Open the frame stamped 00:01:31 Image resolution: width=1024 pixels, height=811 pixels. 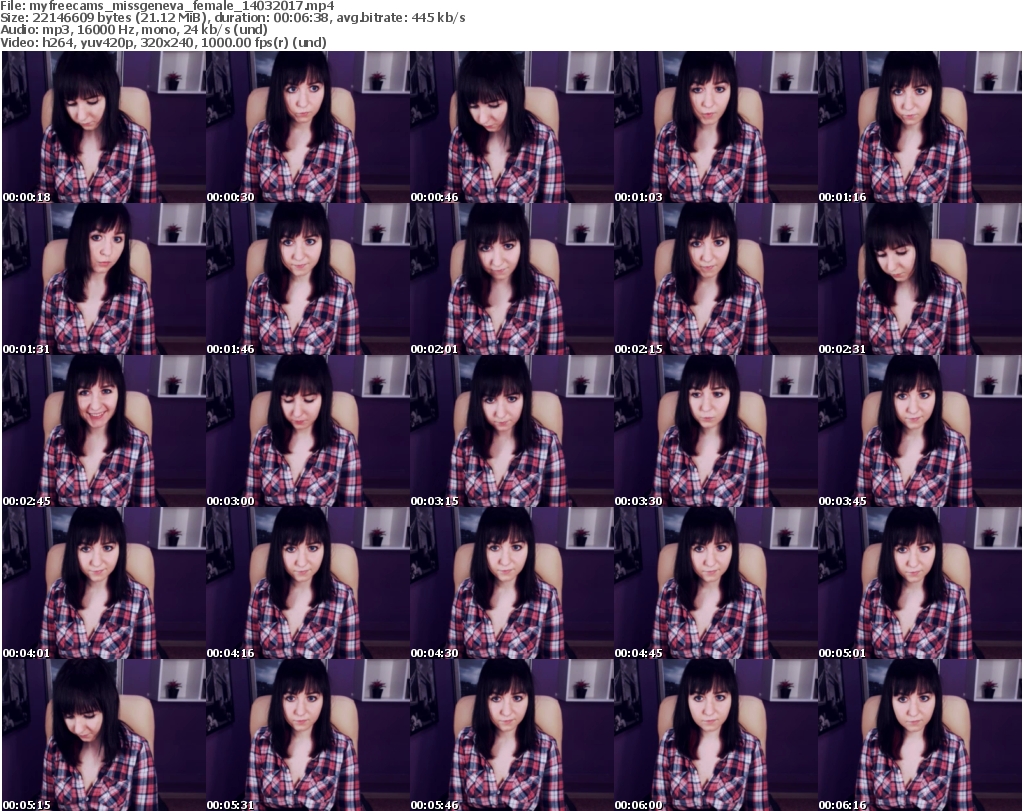[x=104, y=279]
